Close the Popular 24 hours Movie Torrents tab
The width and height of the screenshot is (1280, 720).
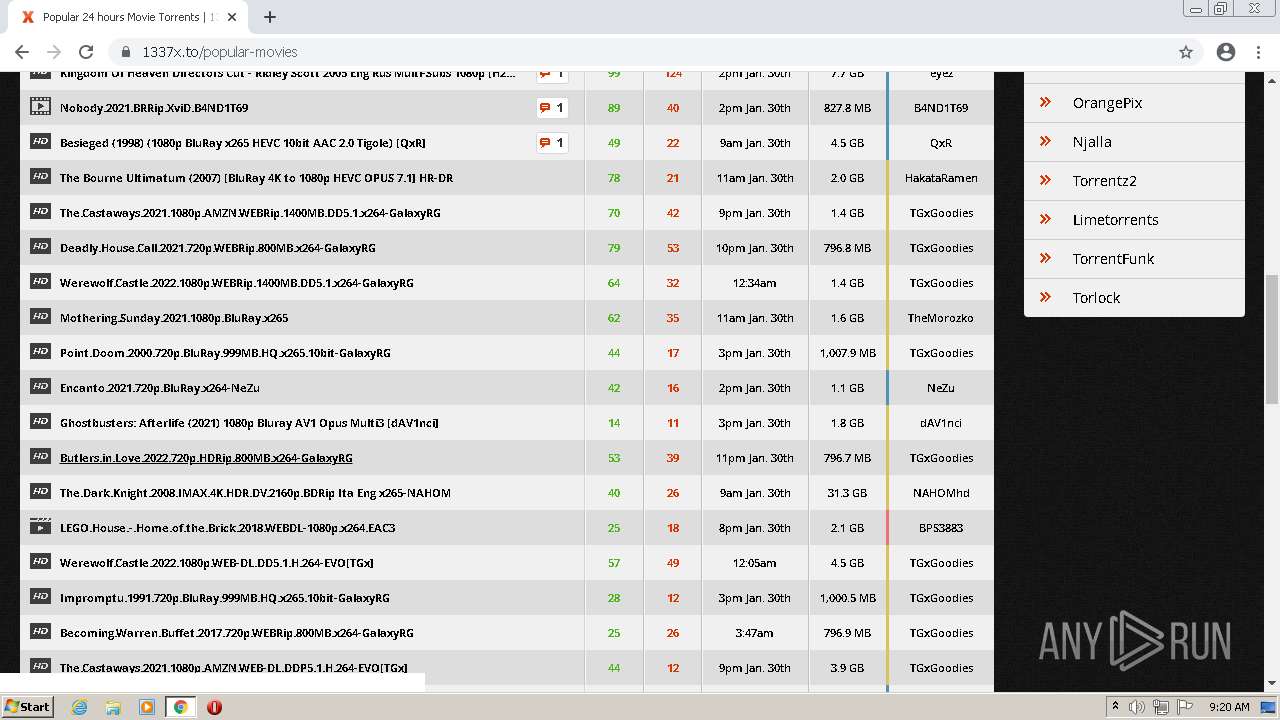pyautogui.click(x=232, y=17)
